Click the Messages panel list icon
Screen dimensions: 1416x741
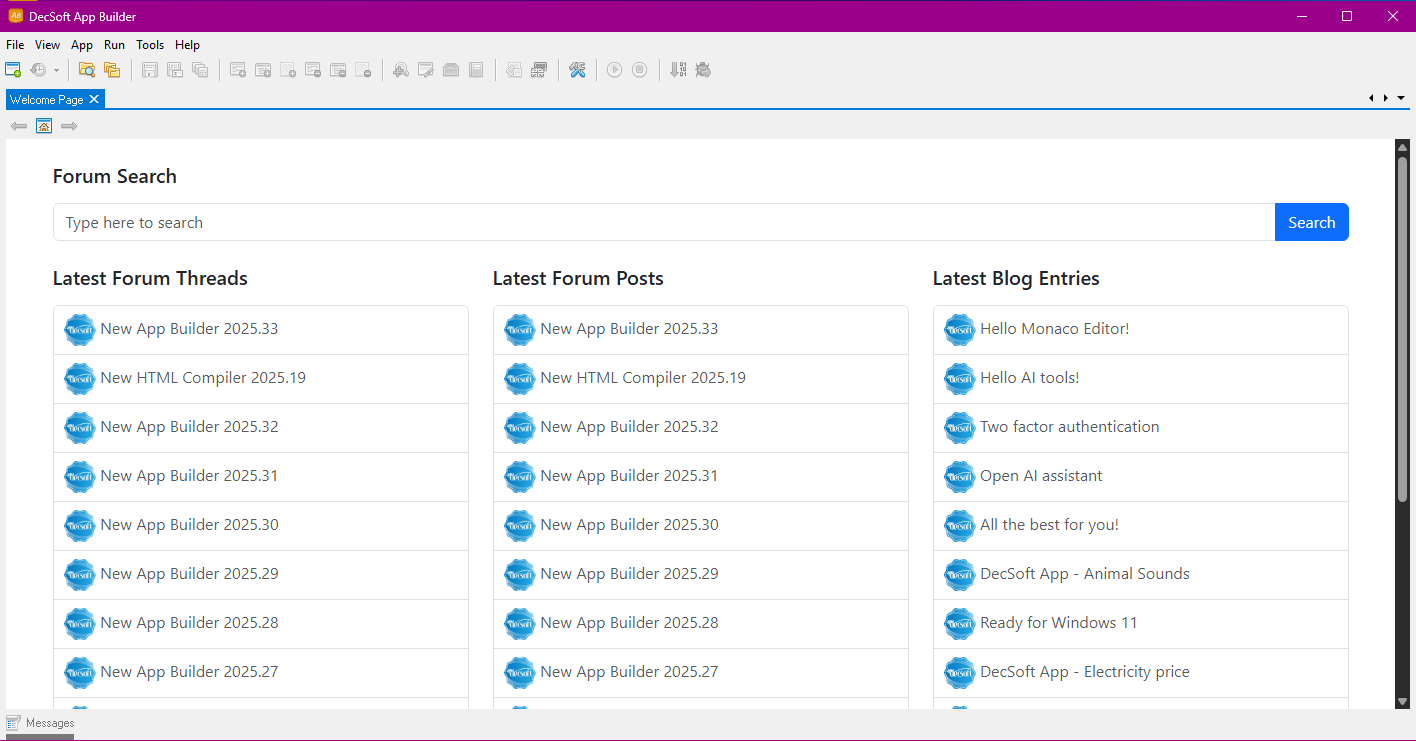tap(14, 723)
